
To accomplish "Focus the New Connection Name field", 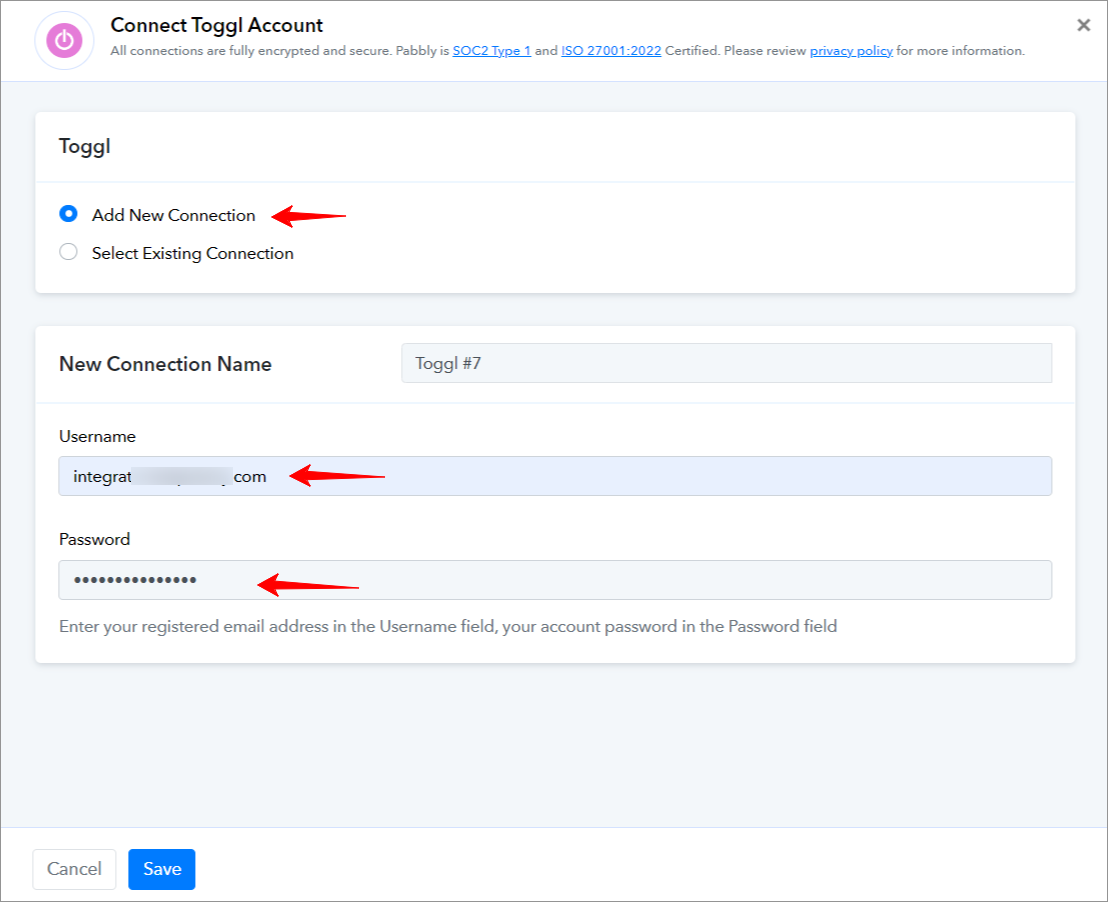I will point(726,363).
